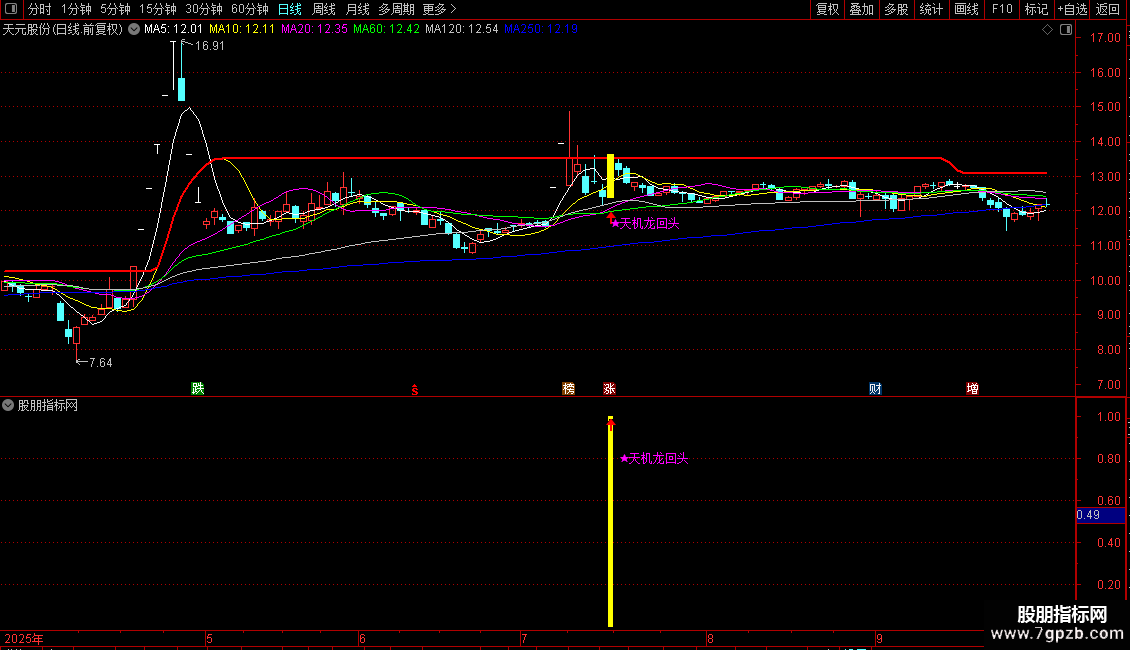Click the yellow signal bar in indicator pane
The image size is (1130, 650).
610,522
